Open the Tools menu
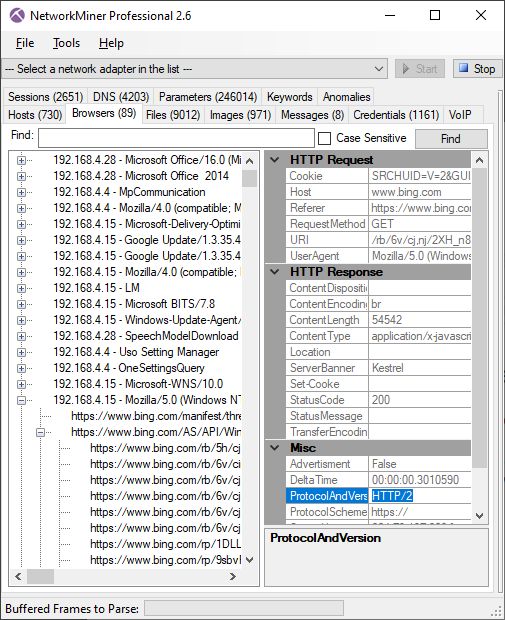Viewport: 505px width, 620px height. pos(66,43)
